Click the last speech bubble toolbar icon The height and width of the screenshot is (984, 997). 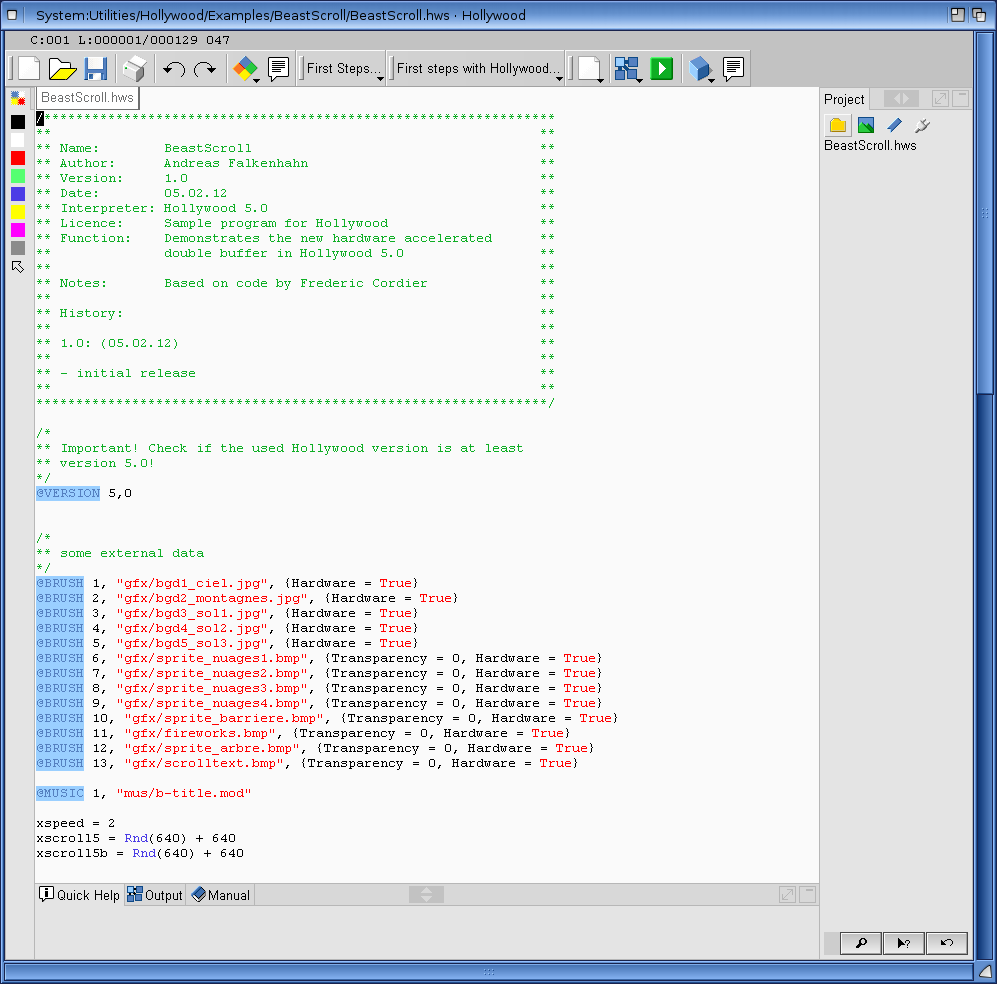point(733,69)
